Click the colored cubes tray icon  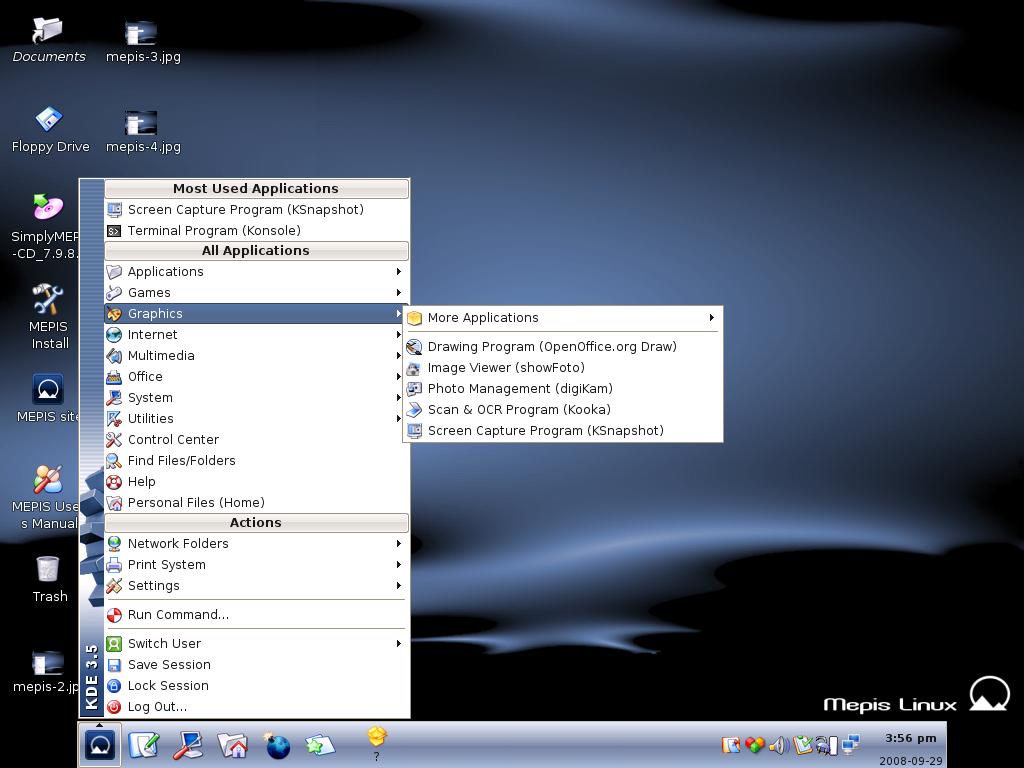755,744
